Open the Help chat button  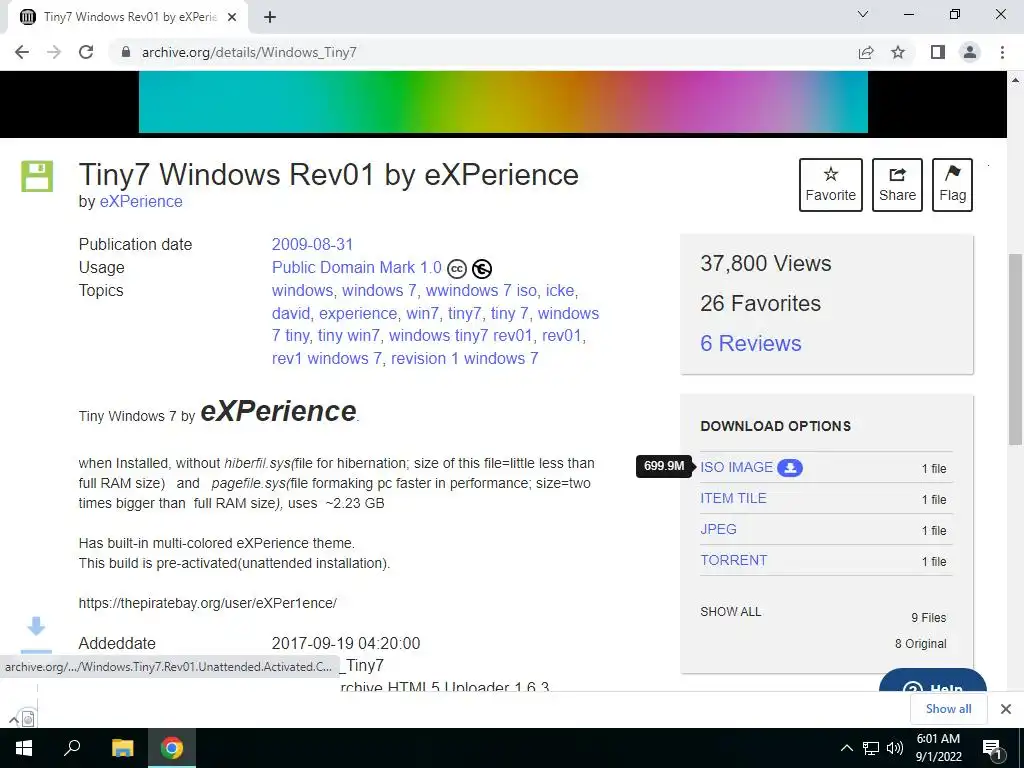[933, 682]
